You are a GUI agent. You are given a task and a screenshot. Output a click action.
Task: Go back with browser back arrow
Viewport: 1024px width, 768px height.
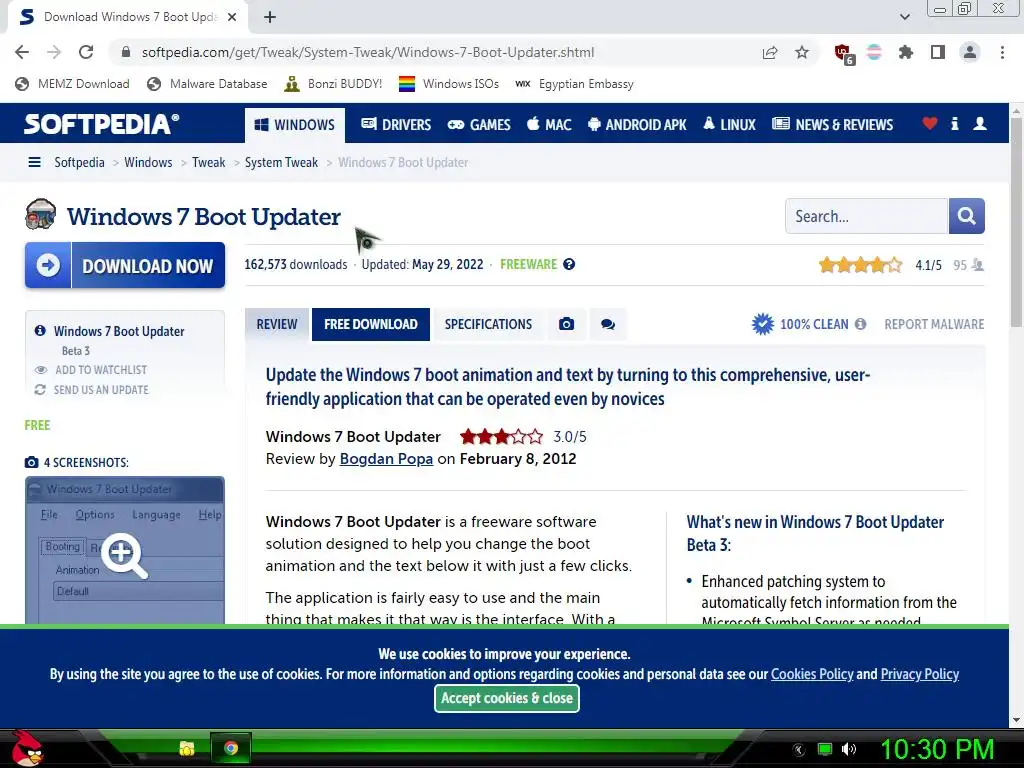pos(22,52)
